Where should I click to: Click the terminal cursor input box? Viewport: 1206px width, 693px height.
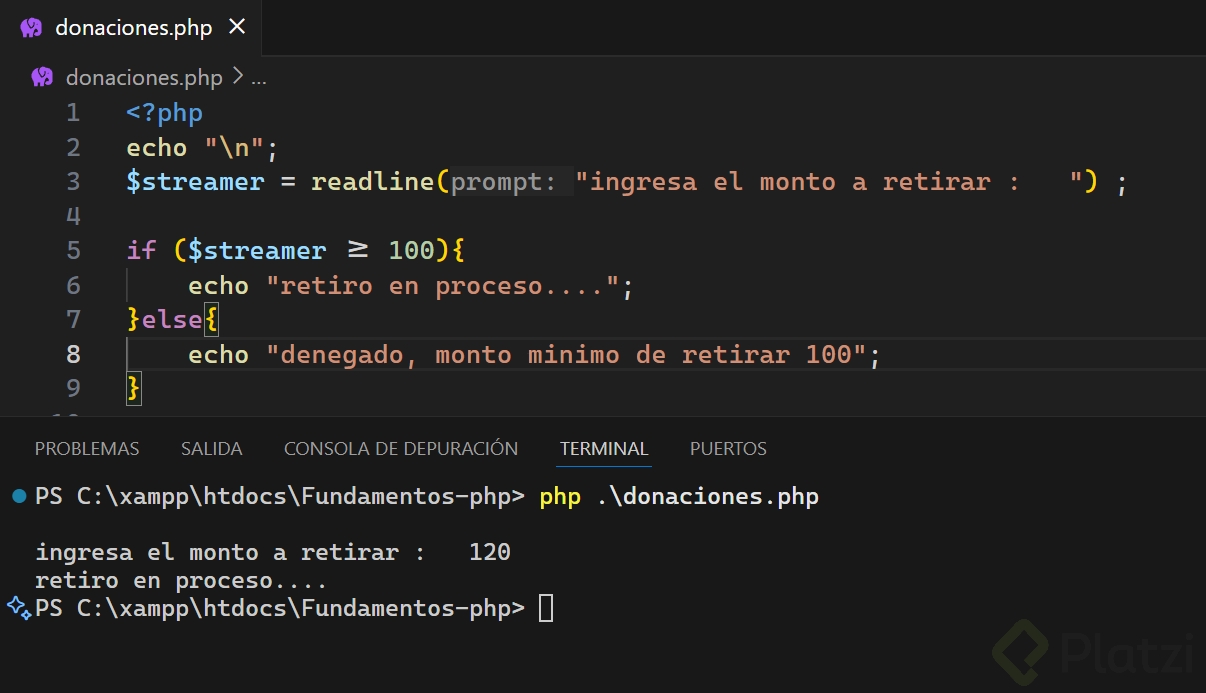pyautogui.click(x=546, y=608)
